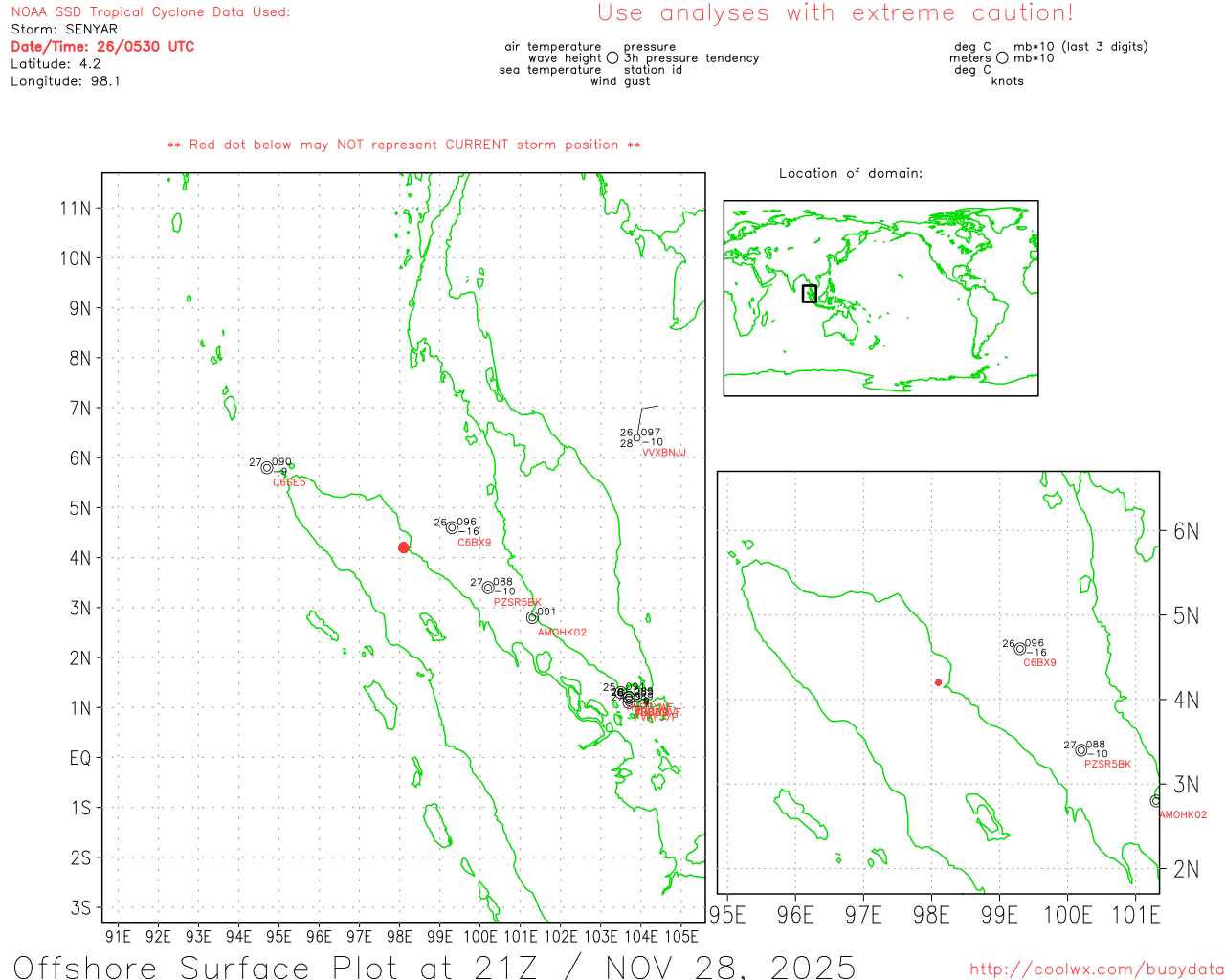Select the C6BX9 station marker on main map
Screen dimensions: 1225x980
[x=452, y=527]
